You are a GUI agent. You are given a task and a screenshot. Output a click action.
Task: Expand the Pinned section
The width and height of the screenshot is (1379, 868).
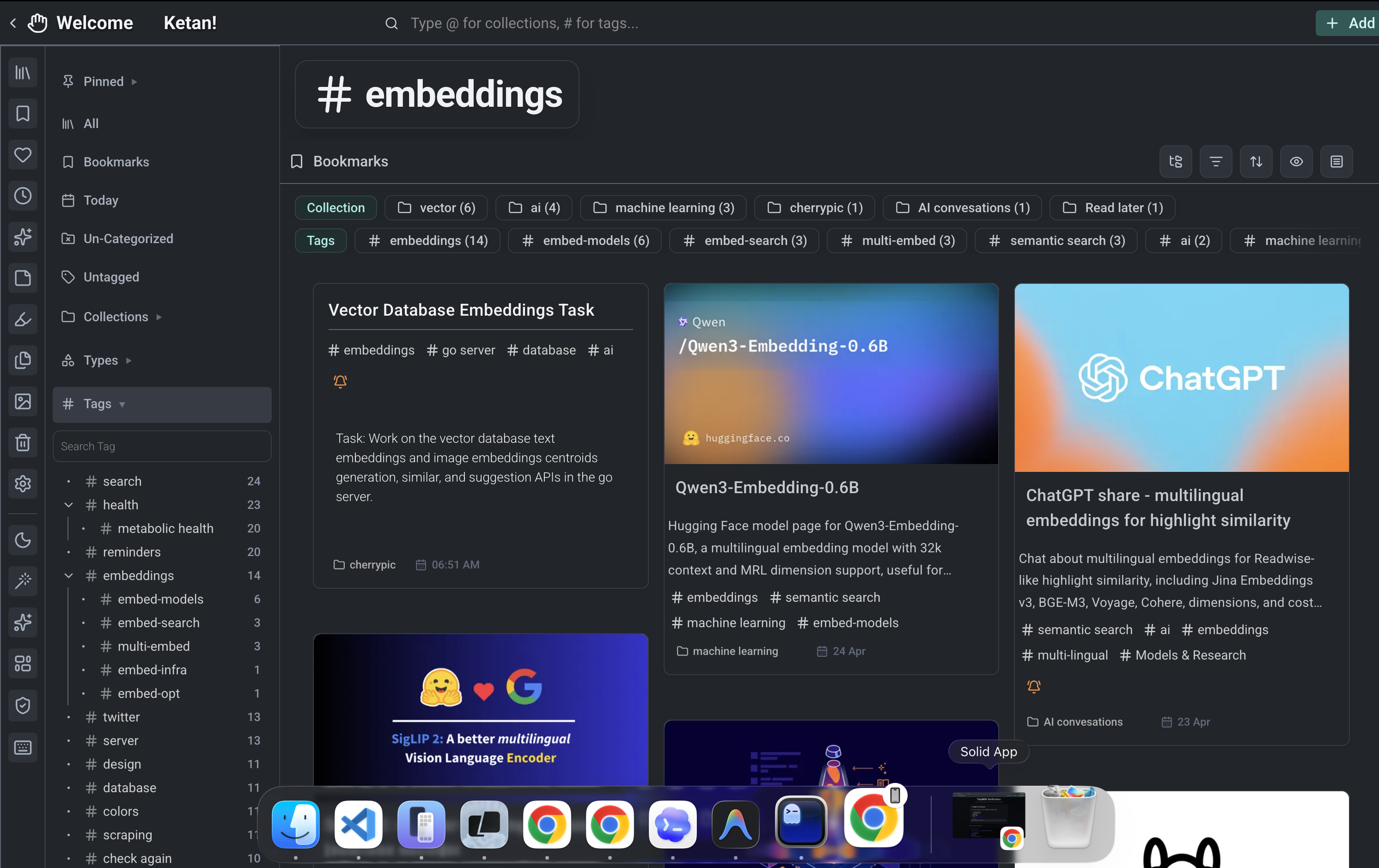pyautogui.click(x=134, y=82)
